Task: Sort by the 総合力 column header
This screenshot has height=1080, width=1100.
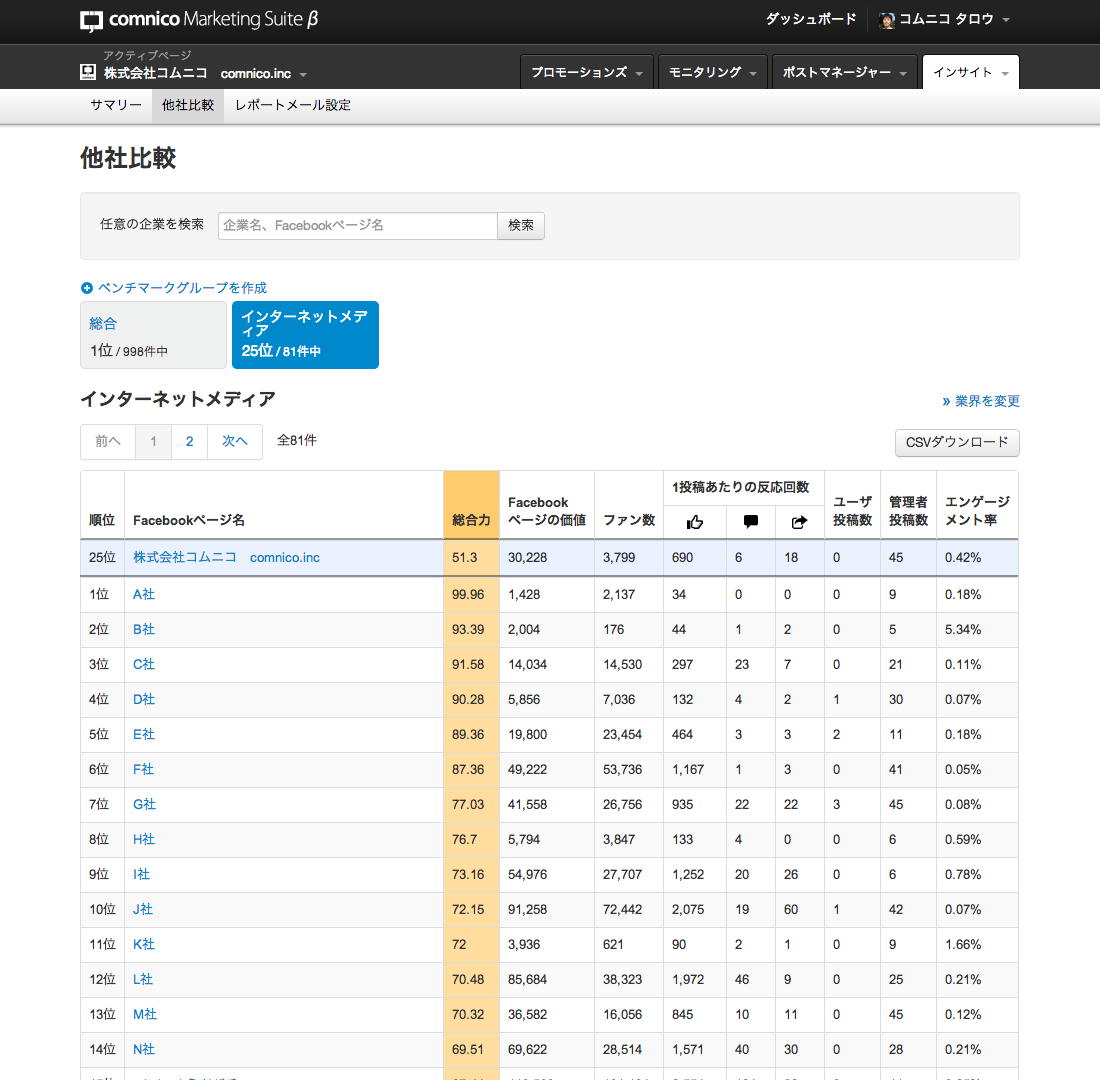Action: click(471, 520)
